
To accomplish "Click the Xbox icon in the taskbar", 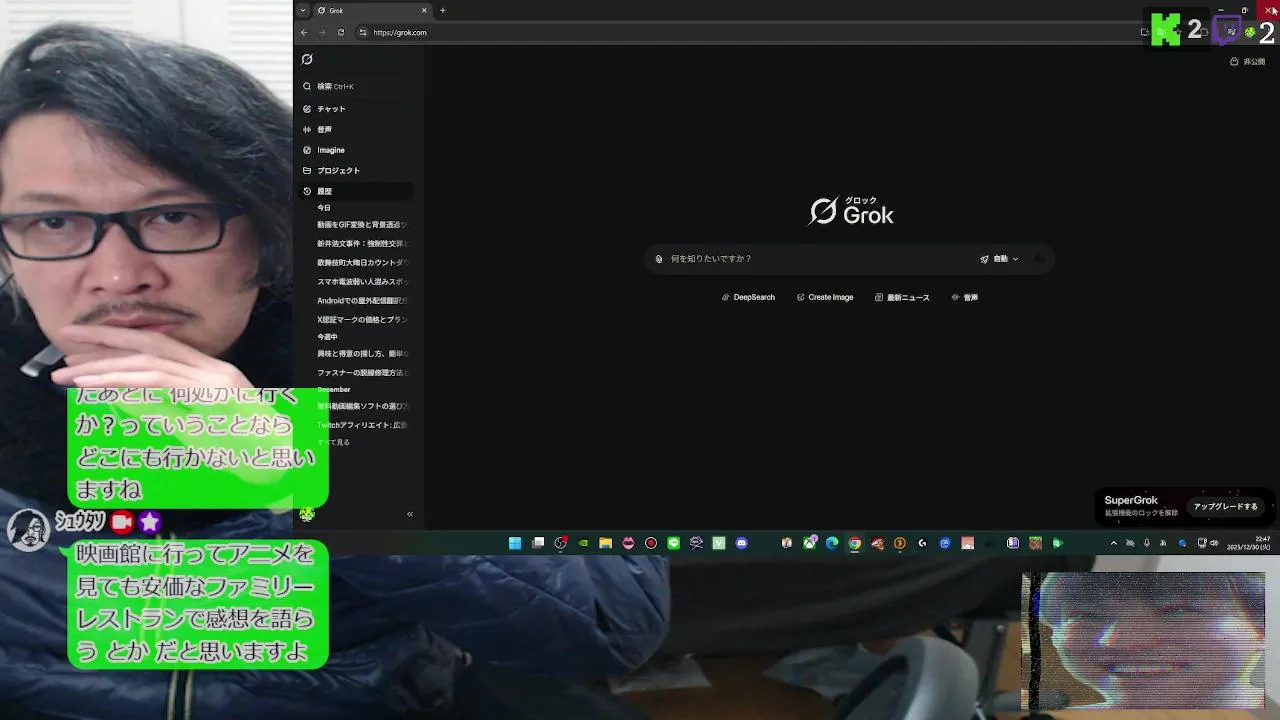I will point(809,543).
